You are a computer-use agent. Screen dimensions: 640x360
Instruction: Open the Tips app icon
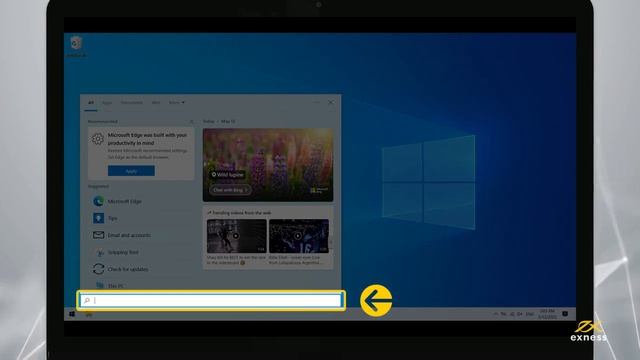click(98, 218)
